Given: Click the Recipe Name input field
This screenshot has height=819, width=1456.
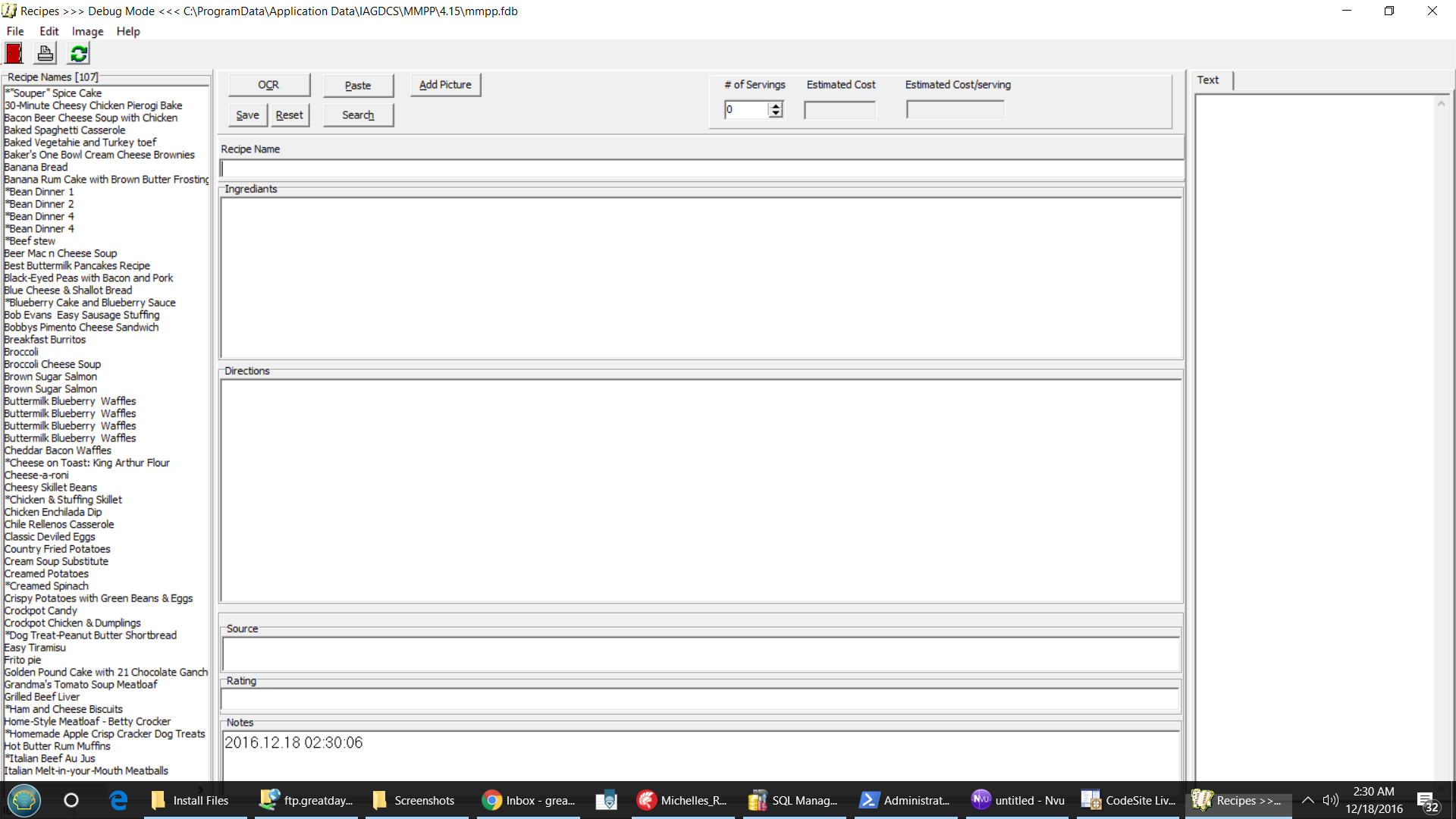Looking at the screenshot, I should (701, 168).
